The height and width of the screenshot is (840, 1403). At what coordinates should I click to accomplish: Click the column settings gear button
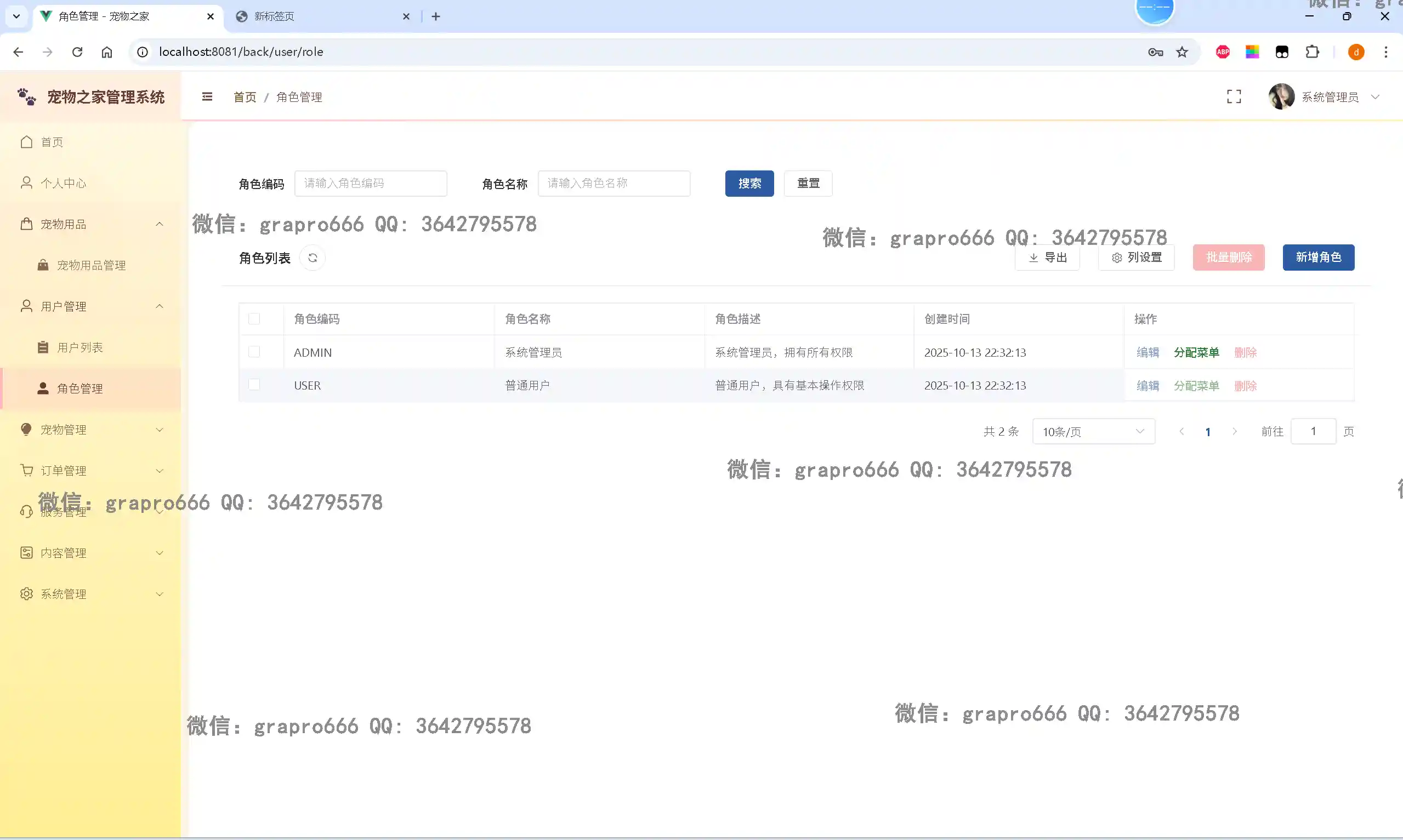[x=1137, y=258]
